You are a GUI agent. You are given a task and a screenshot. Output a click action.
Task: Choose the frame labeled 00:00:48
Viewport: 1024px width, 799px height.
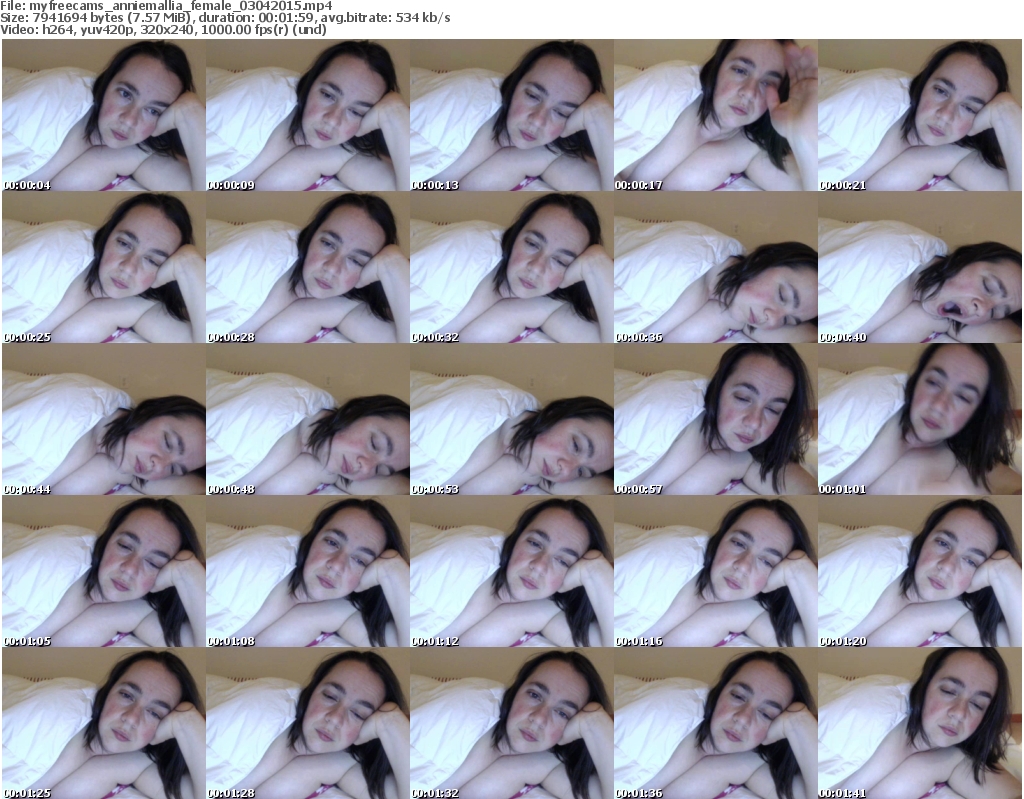[x=306, y=420]
